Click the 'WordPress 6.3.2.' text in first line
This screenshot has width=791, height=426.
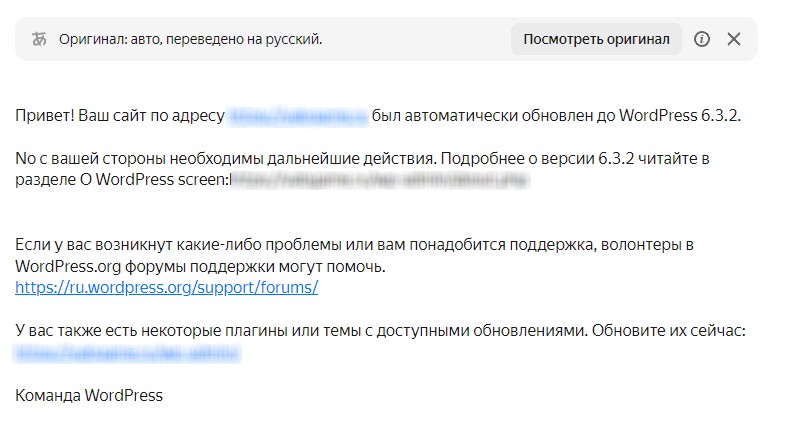680,116
